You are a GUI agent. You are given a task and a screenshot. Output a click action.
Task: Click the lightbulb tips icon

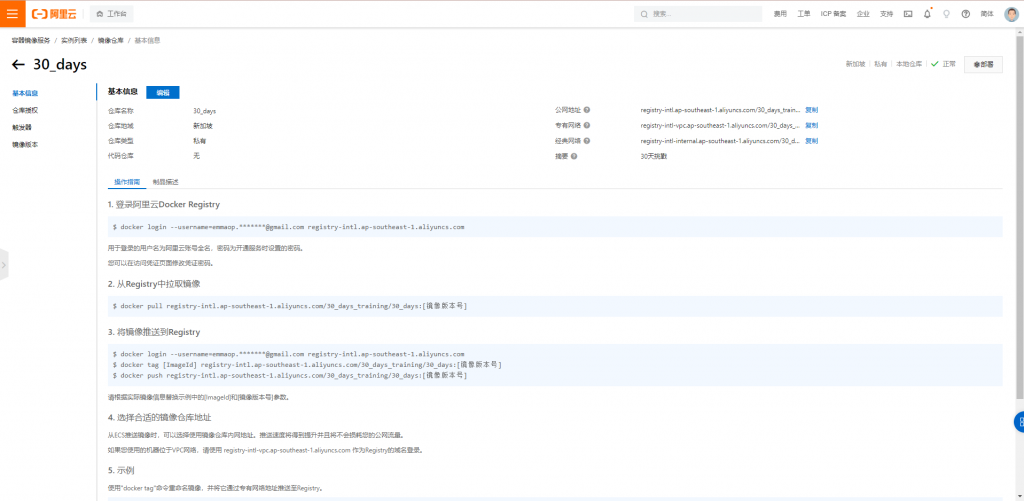click(946, 14)
